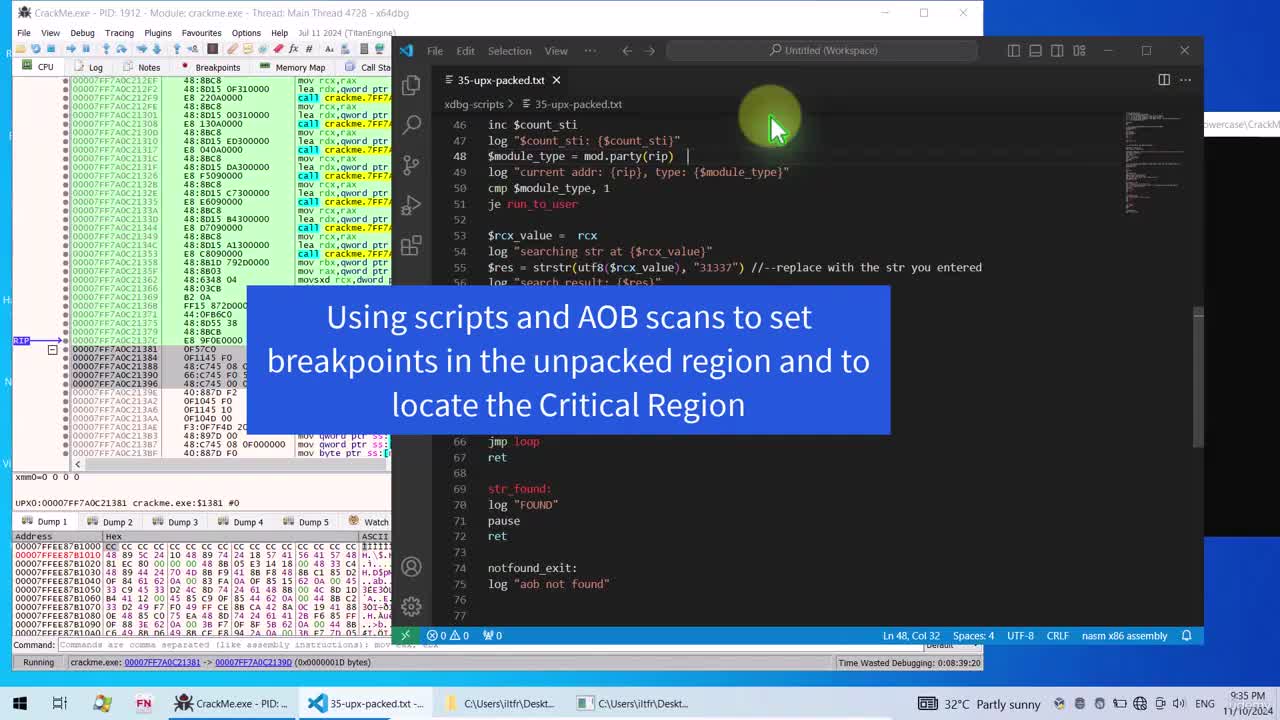Click the notifications bell in status bar
The width and height of the screenshot is (1280, 720).
pos(1187,635)
